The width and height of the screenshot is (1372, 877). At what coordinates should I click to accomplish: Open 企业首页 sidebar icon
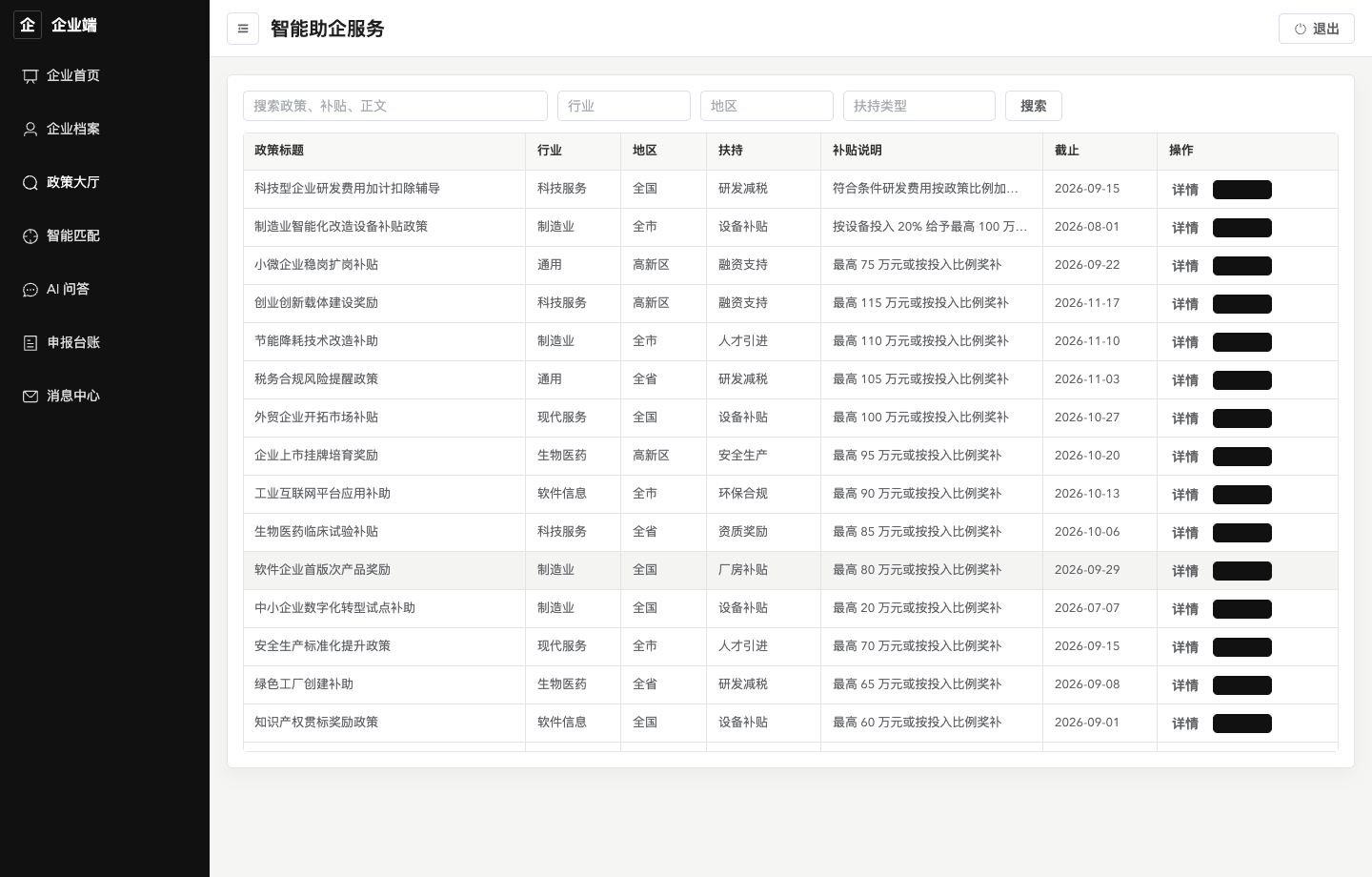pyautogui.click(x=30, y=76)
